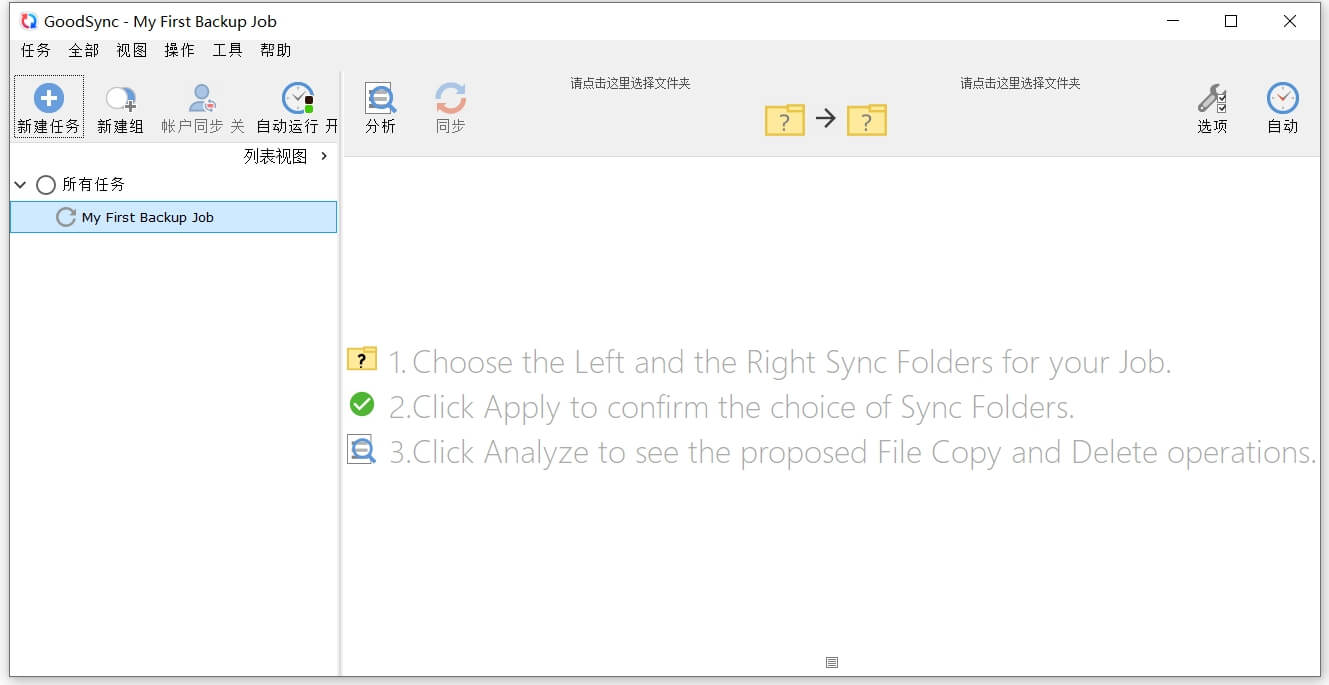Click the sync direction arrow between folders

point(825,119)
